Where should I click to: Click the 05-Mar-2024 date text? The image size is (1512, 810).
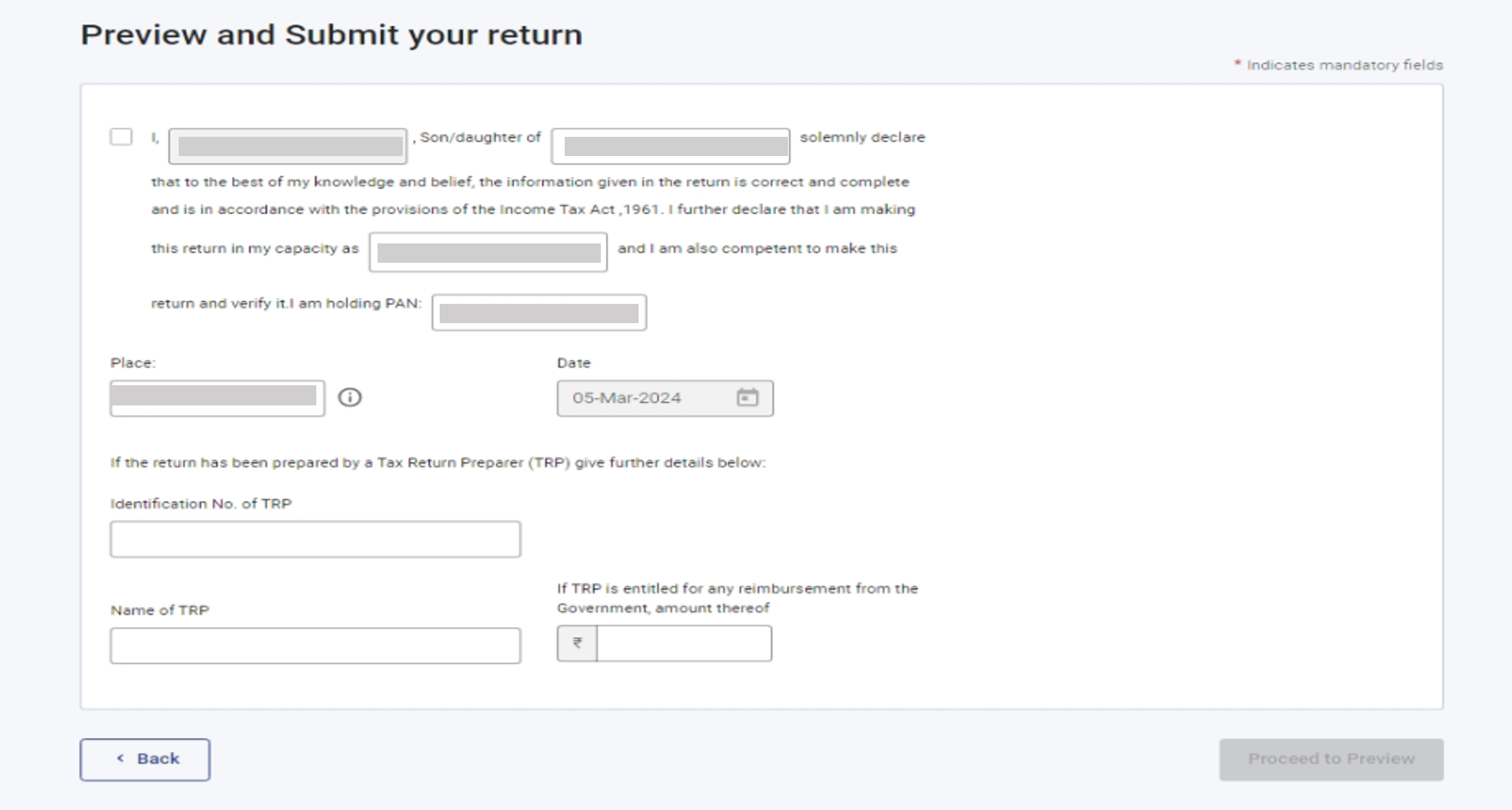pos(627,398)
